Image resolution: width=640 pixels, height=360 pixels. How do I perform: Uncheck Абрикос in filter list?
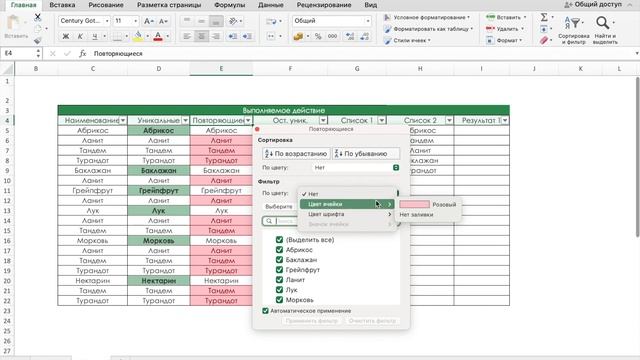point(280,250)
